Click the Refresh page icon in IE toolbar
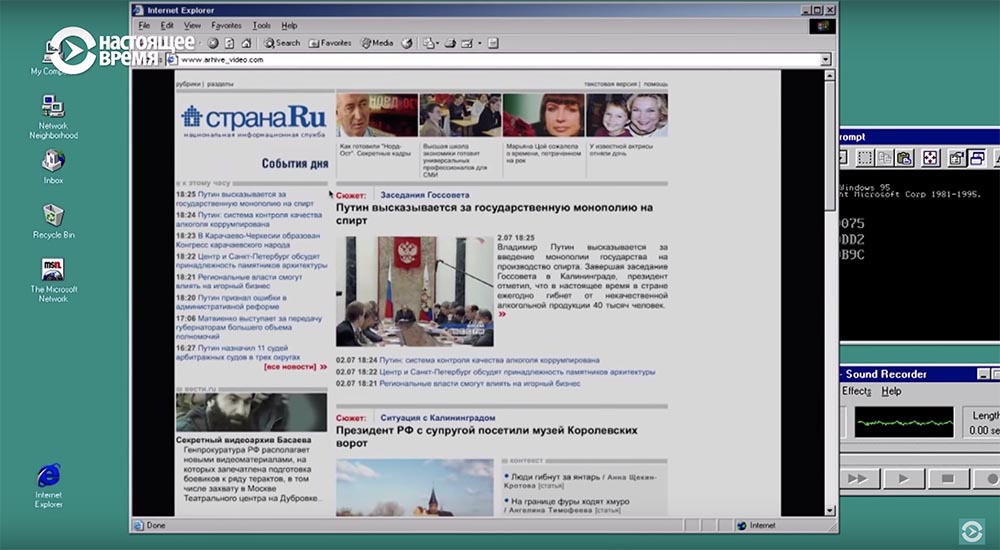This screenshot has height=550, width=1000. [230, 43]
